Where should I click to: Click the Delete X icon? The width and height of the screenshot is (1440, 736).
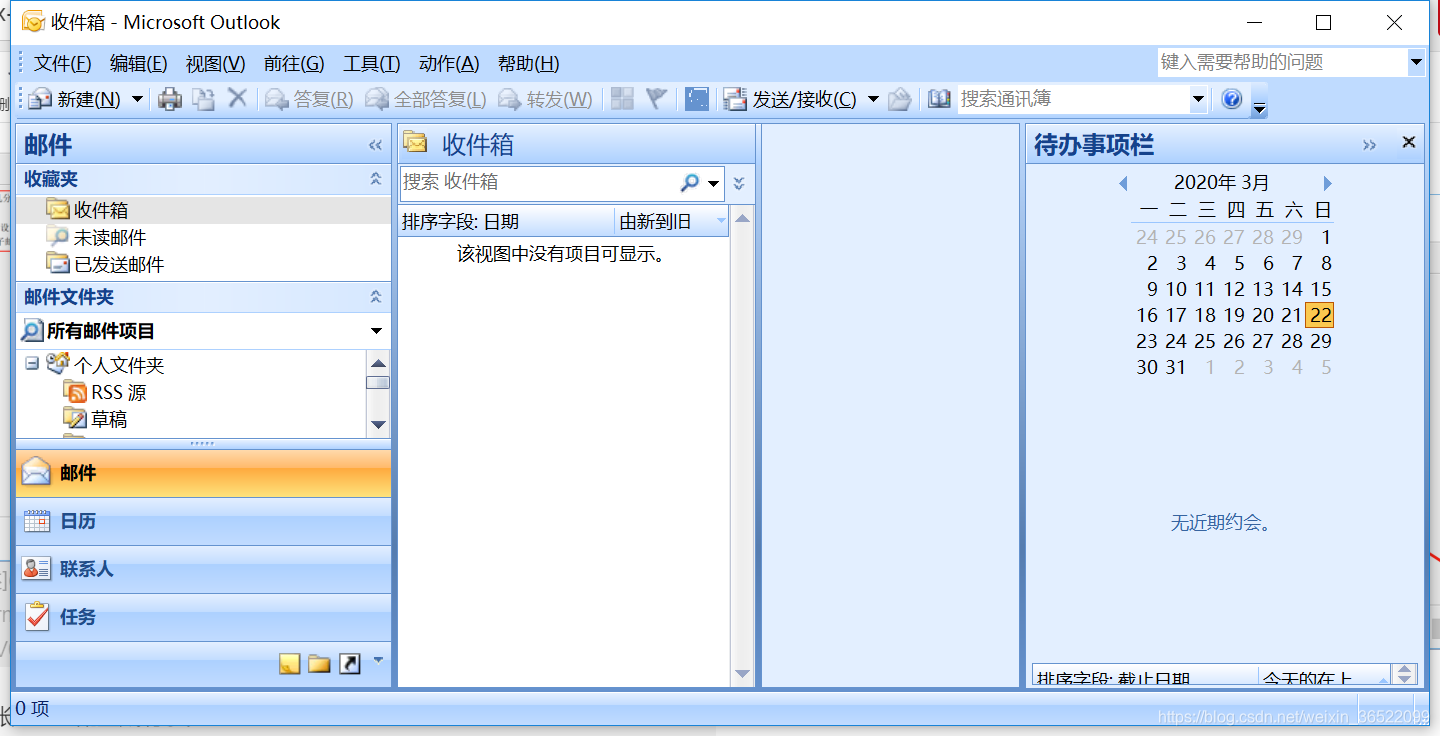coord(237,98)
